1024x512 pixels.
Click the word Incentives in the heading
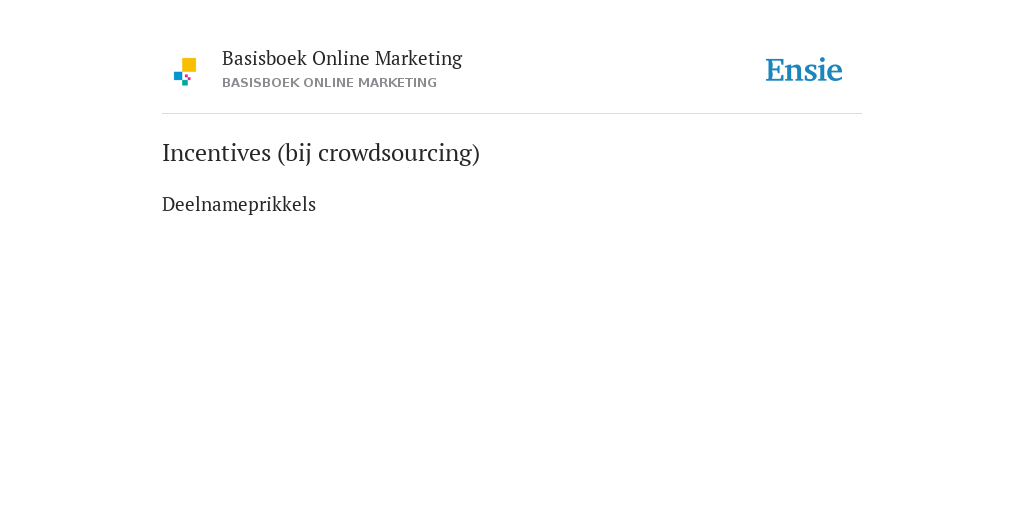point(216,153)
